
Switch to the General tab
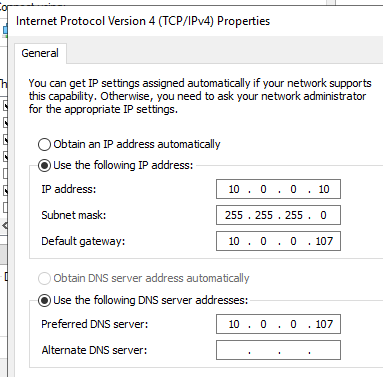(x=40, y=53)
